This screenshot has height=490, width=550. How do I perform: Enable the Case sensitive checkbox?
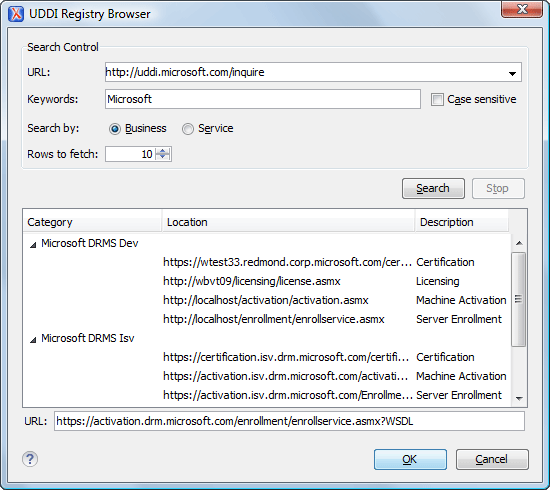(437, 99)
